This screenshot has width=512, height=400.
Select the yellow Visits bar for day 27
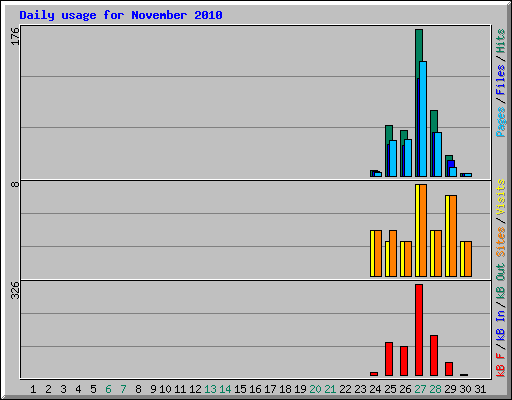point(417,230)
